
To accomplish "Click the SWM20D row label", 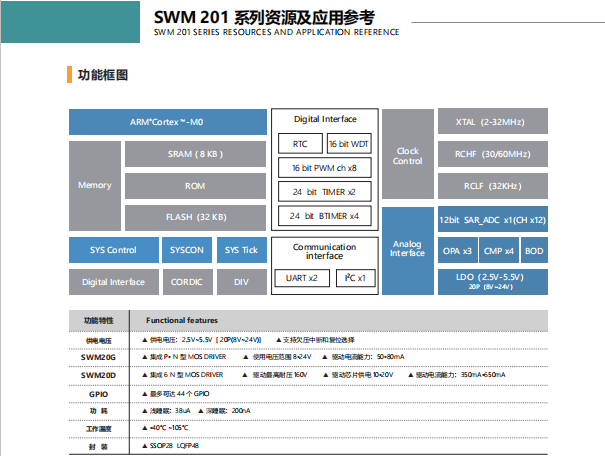I will [98, 375].
